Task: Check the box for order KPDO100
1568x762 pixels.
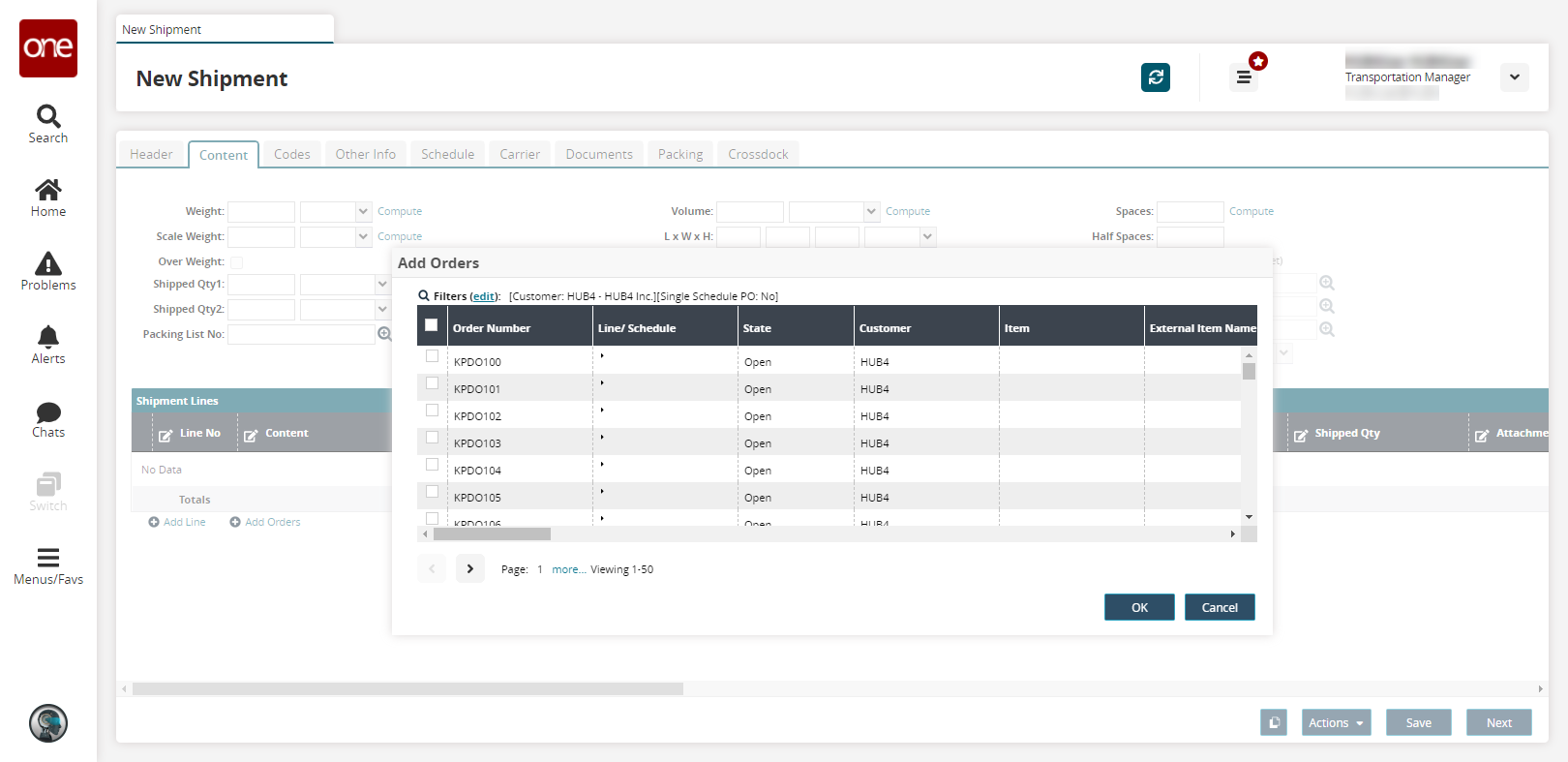Action: (432, 356)
